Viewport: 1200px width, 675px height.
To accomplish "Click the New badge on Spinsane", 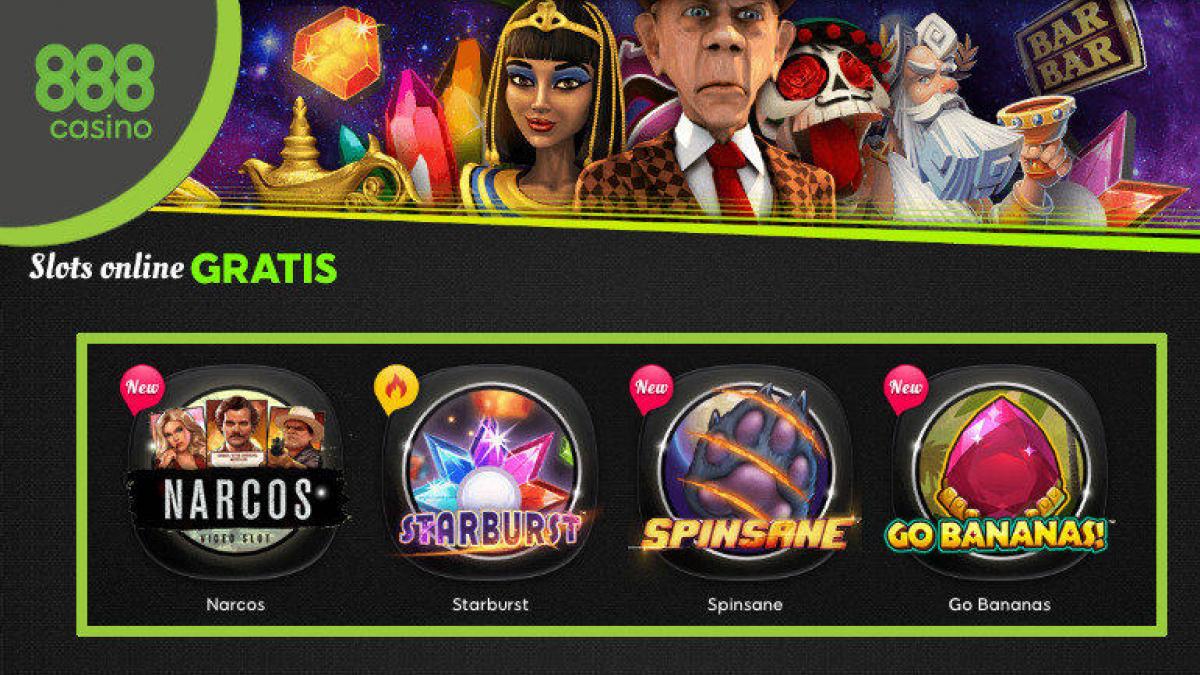I will coord(651,391).
